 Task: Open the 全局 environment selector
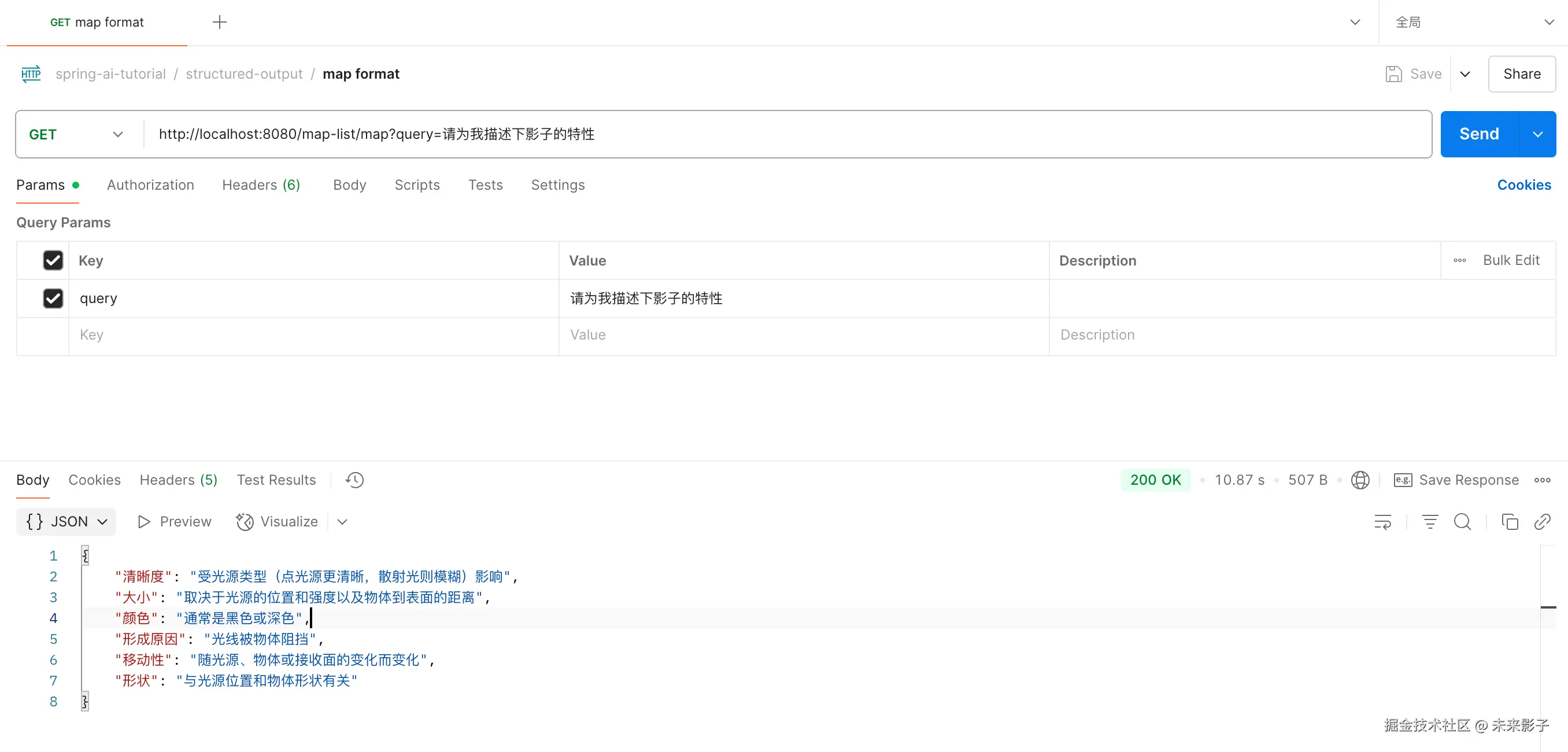(1473, 23)
